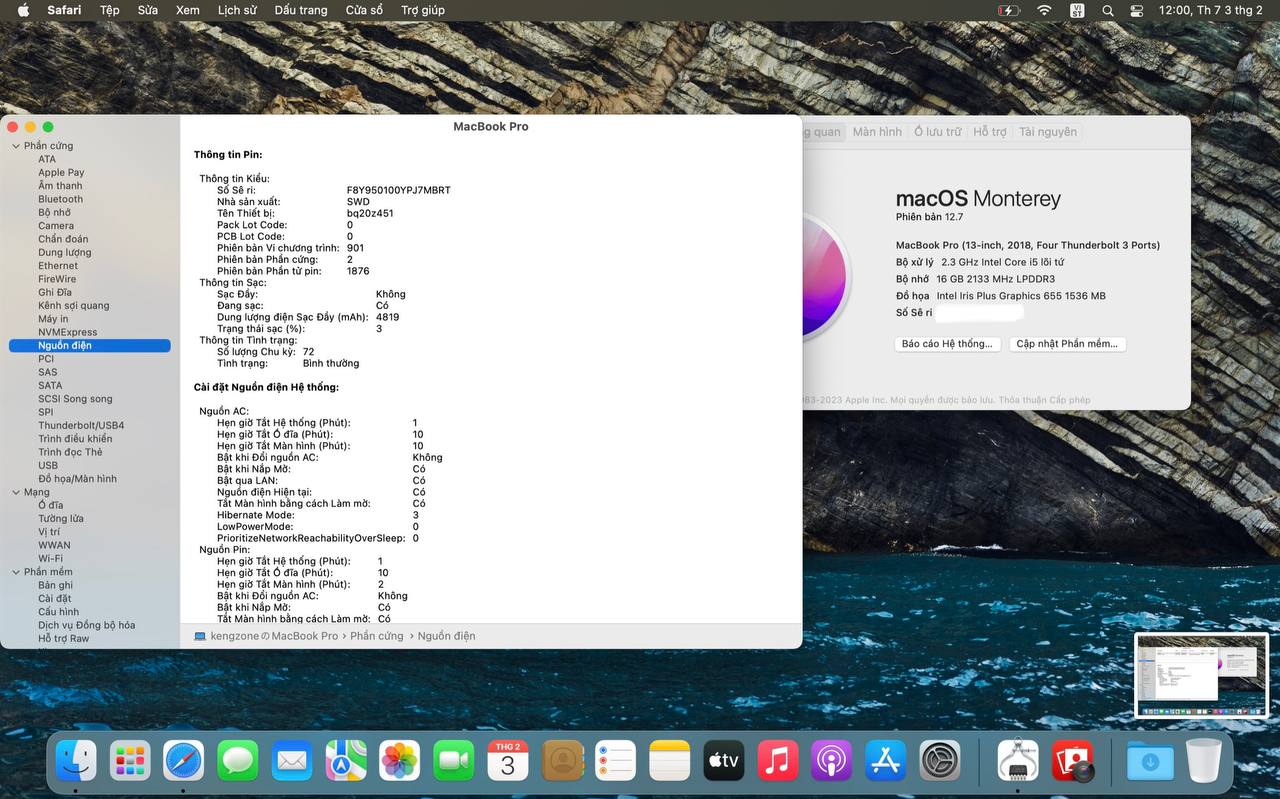
Task: Launch App Store from the Dock
Action: coord(885,761)
